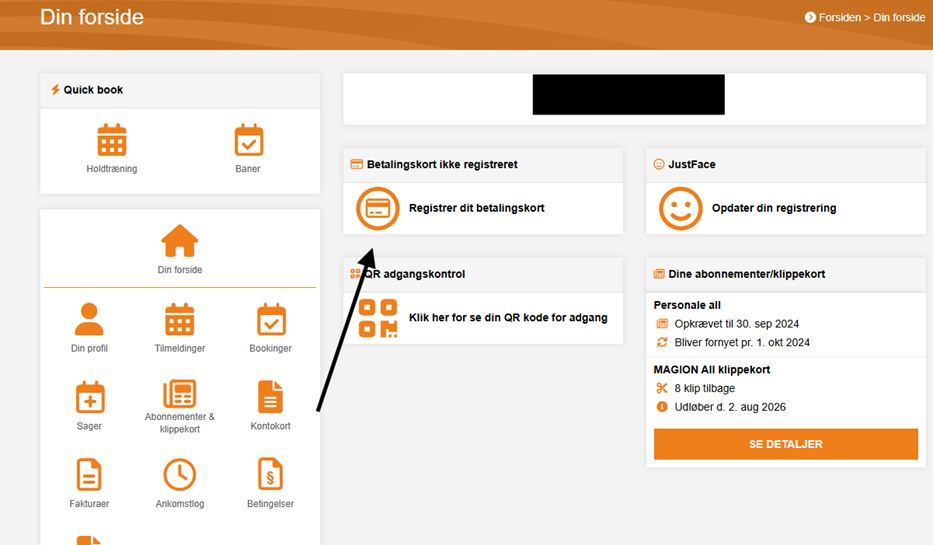The width and height of the screenshot is (933, 545).
Task: Click Opdater din registrering link
Action: click(774, 208)
